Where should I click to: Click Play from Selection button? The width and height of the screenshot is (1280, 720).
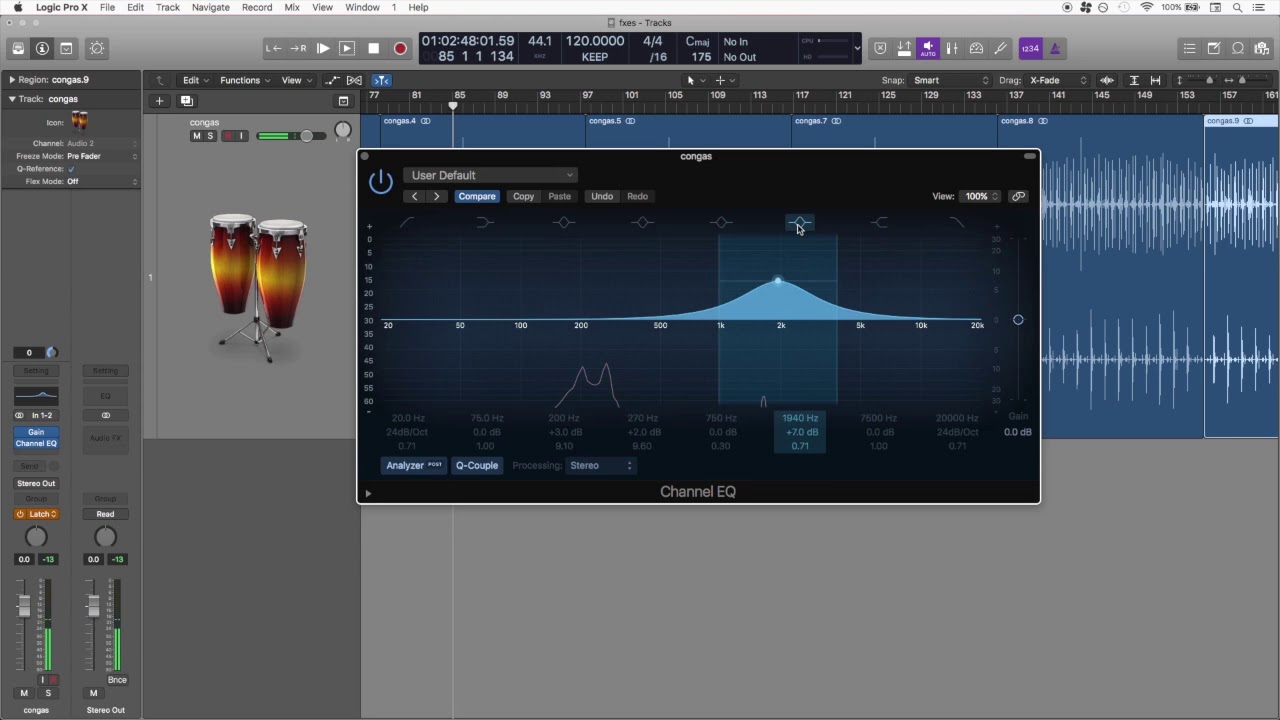click(347, 48)
